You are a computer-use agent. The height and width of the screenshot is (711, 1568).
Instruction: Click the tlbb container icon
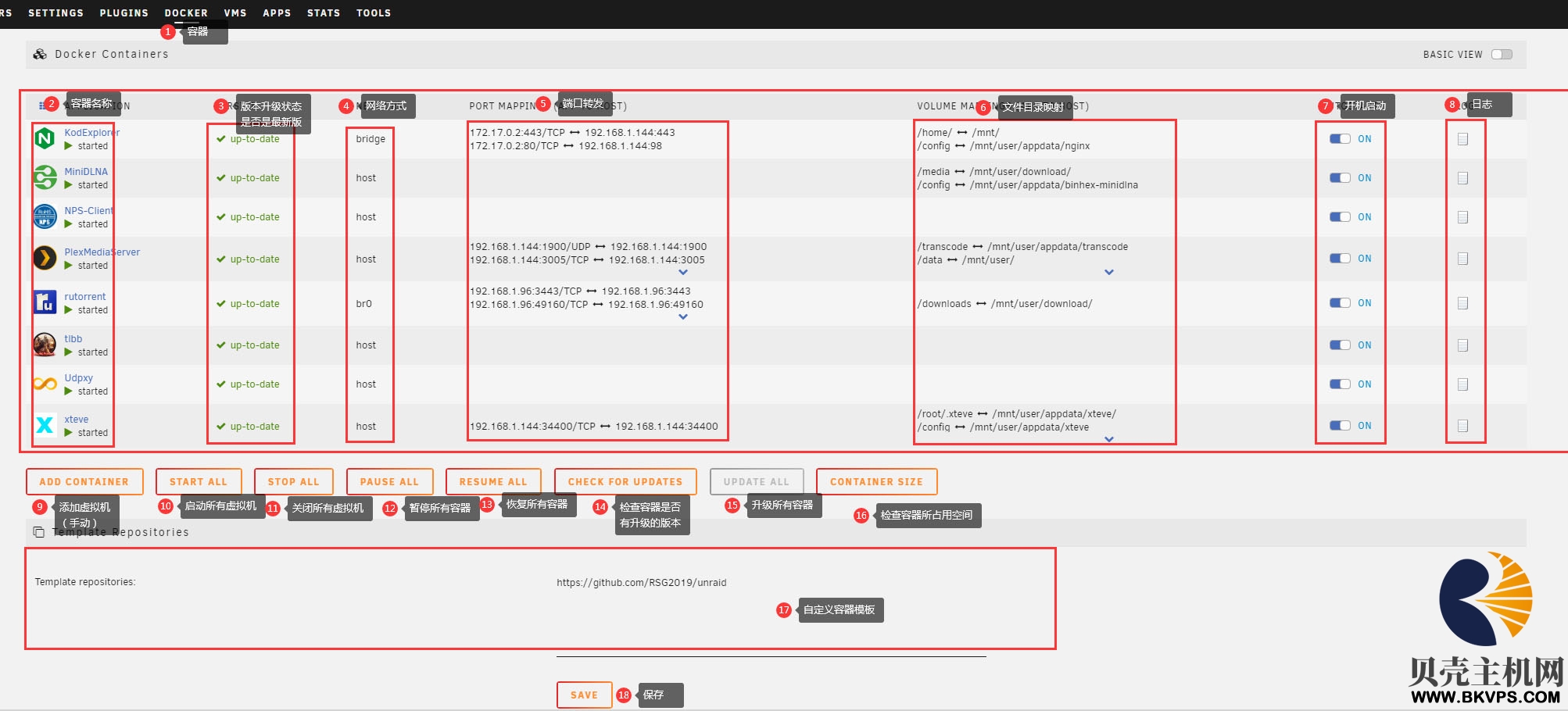click(45, 345)
